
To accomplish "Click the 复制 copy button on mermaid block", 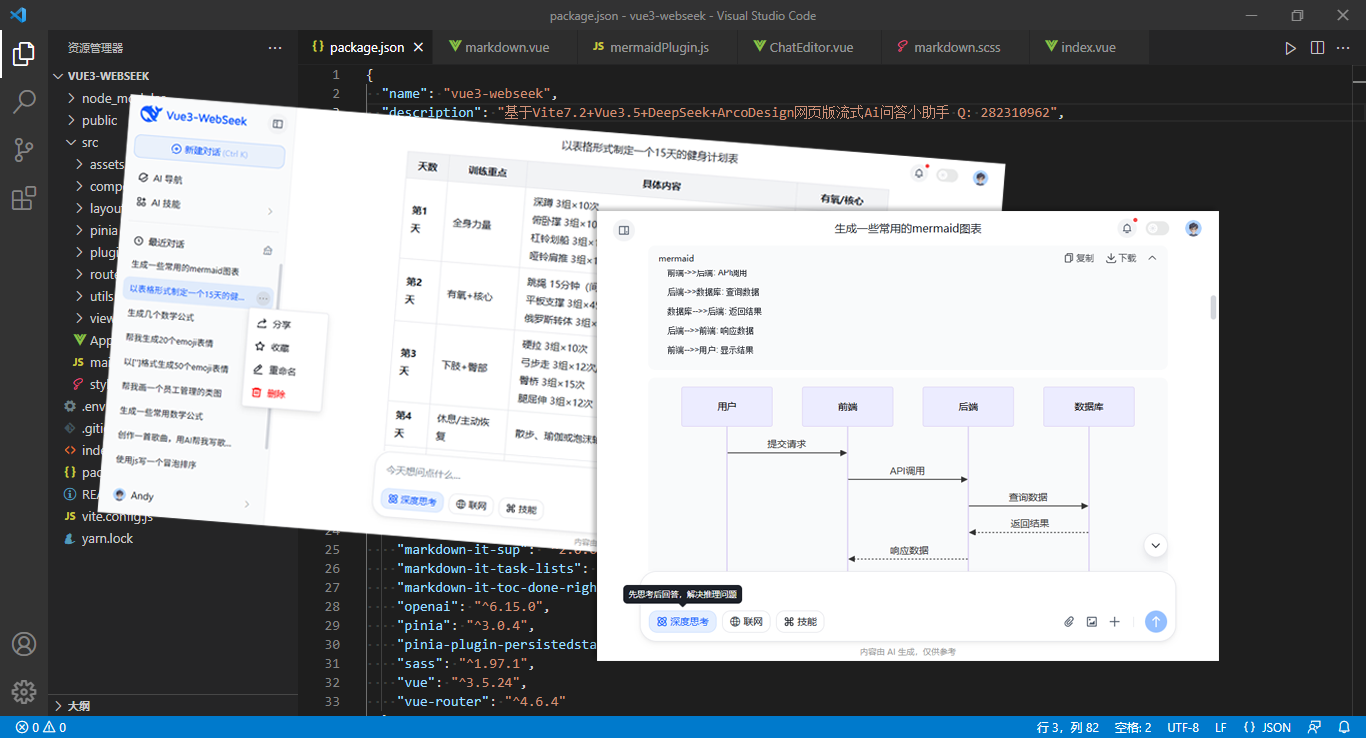I will click(1079, 258).
